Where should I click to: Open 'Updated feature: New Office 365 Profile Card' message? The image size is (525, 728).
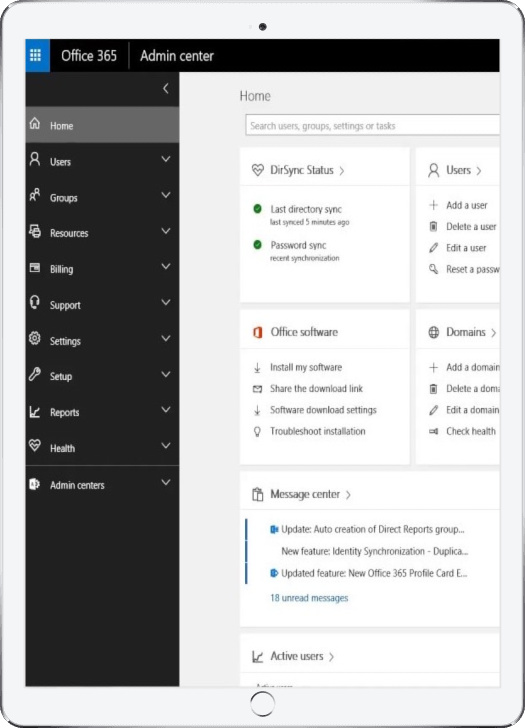click(374, 573)
